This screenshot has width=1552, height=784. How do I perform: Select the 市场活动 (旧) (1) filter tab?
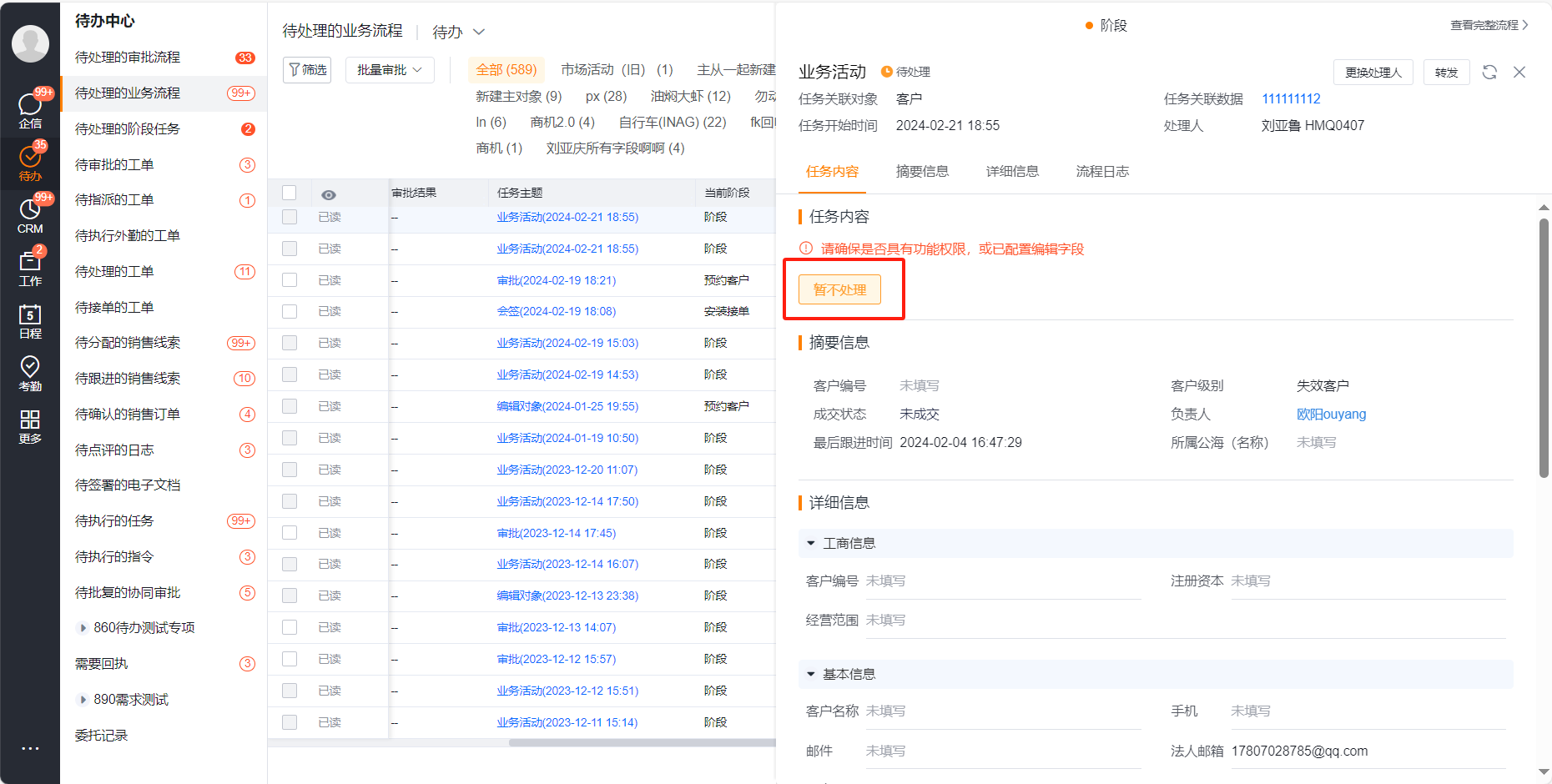617,69
